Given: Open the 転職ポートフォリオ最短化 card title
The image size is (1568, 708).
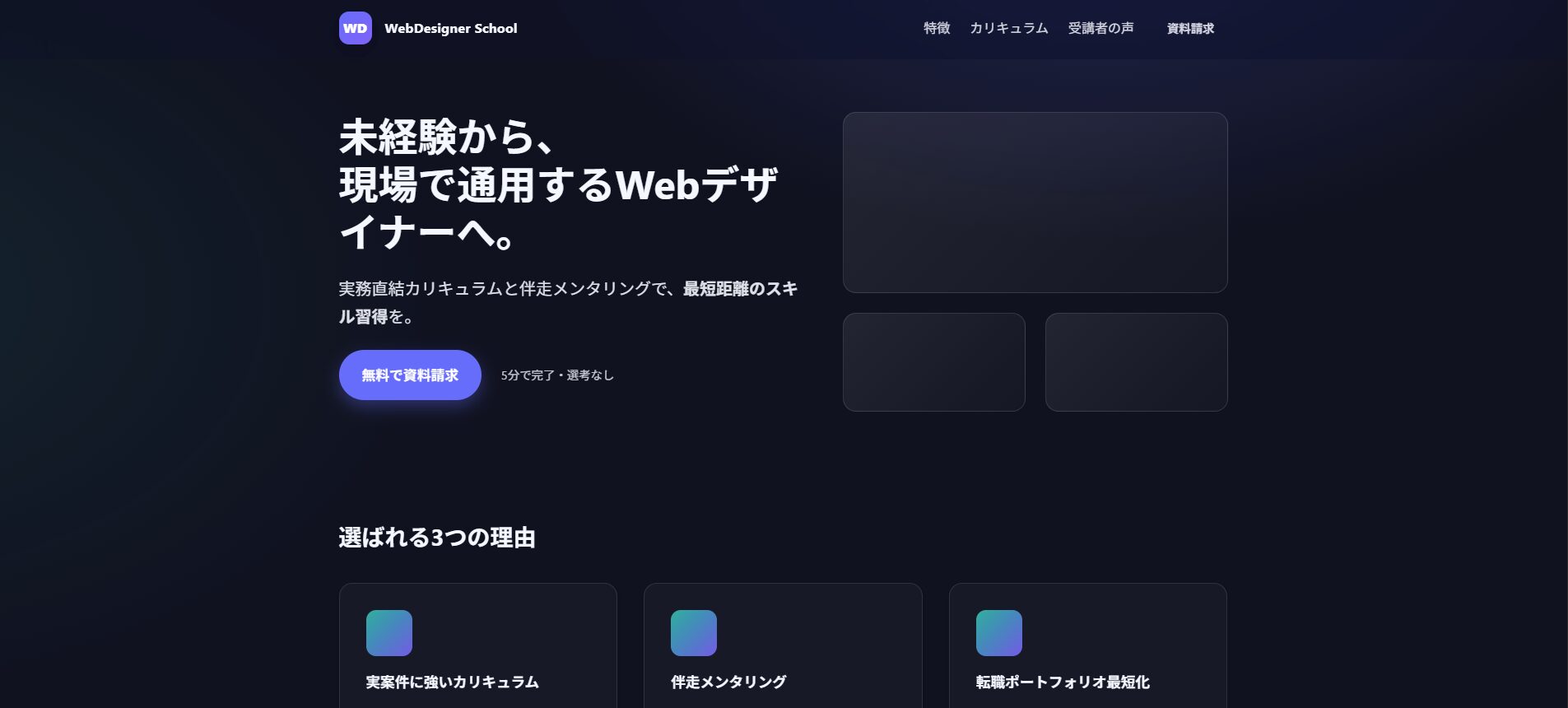Looking at the screenshot, I should coord(1063,682).
